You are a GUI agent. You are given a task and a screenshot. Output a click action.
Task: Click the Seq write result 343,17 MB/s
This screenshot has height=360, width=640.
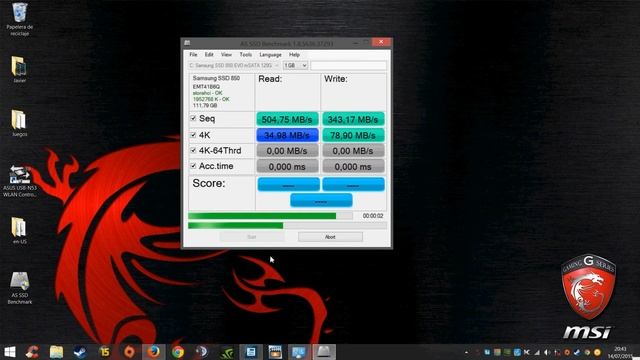point(353,119)
